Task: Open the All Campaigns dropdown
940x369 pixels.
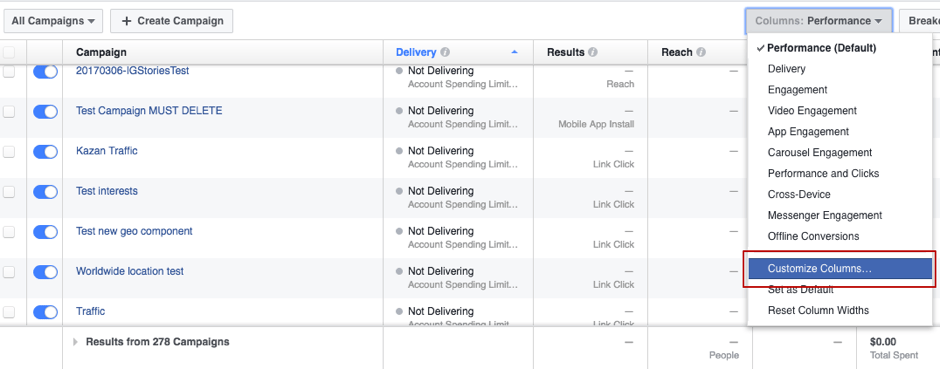Action: pyautogui.click(x=53, y=21)
